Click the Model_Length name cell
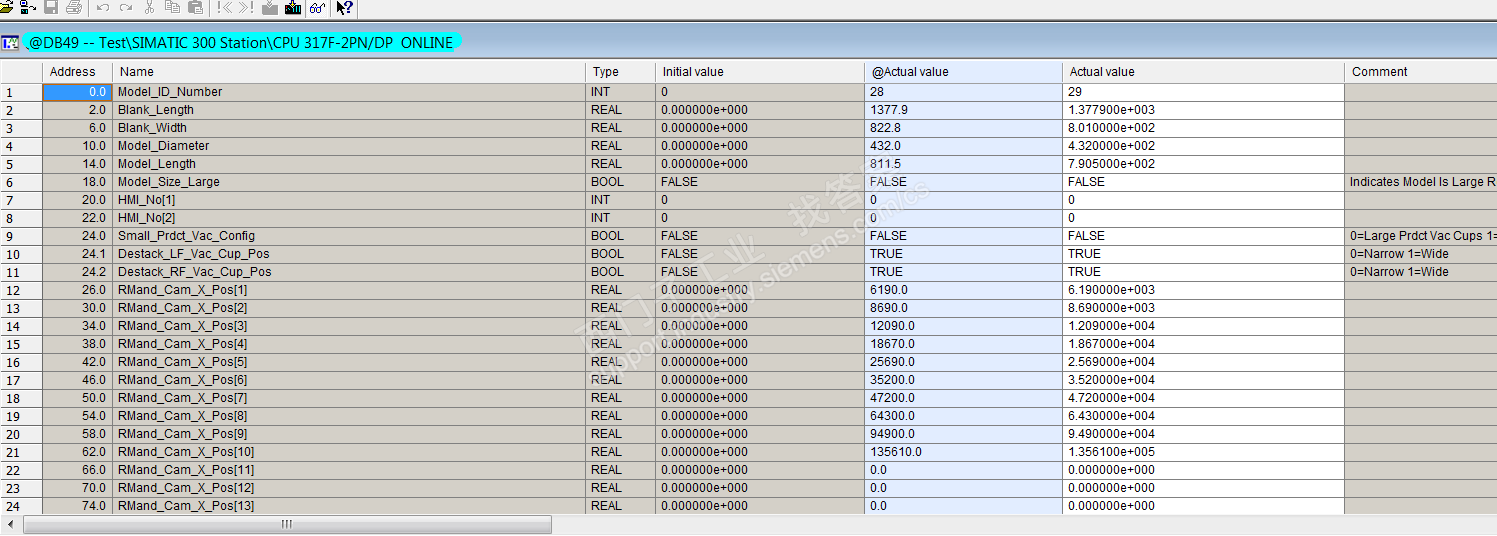 pyautogui.click(x=349, y=164)
